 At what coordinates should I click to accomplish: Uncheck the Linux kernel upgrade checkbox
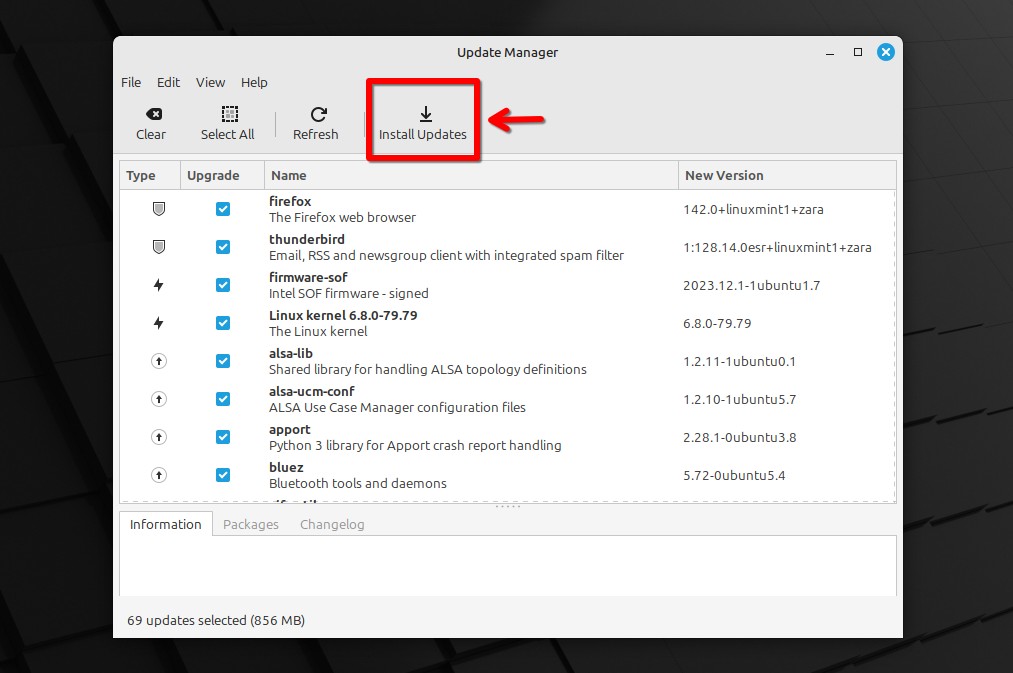(223, 323)
